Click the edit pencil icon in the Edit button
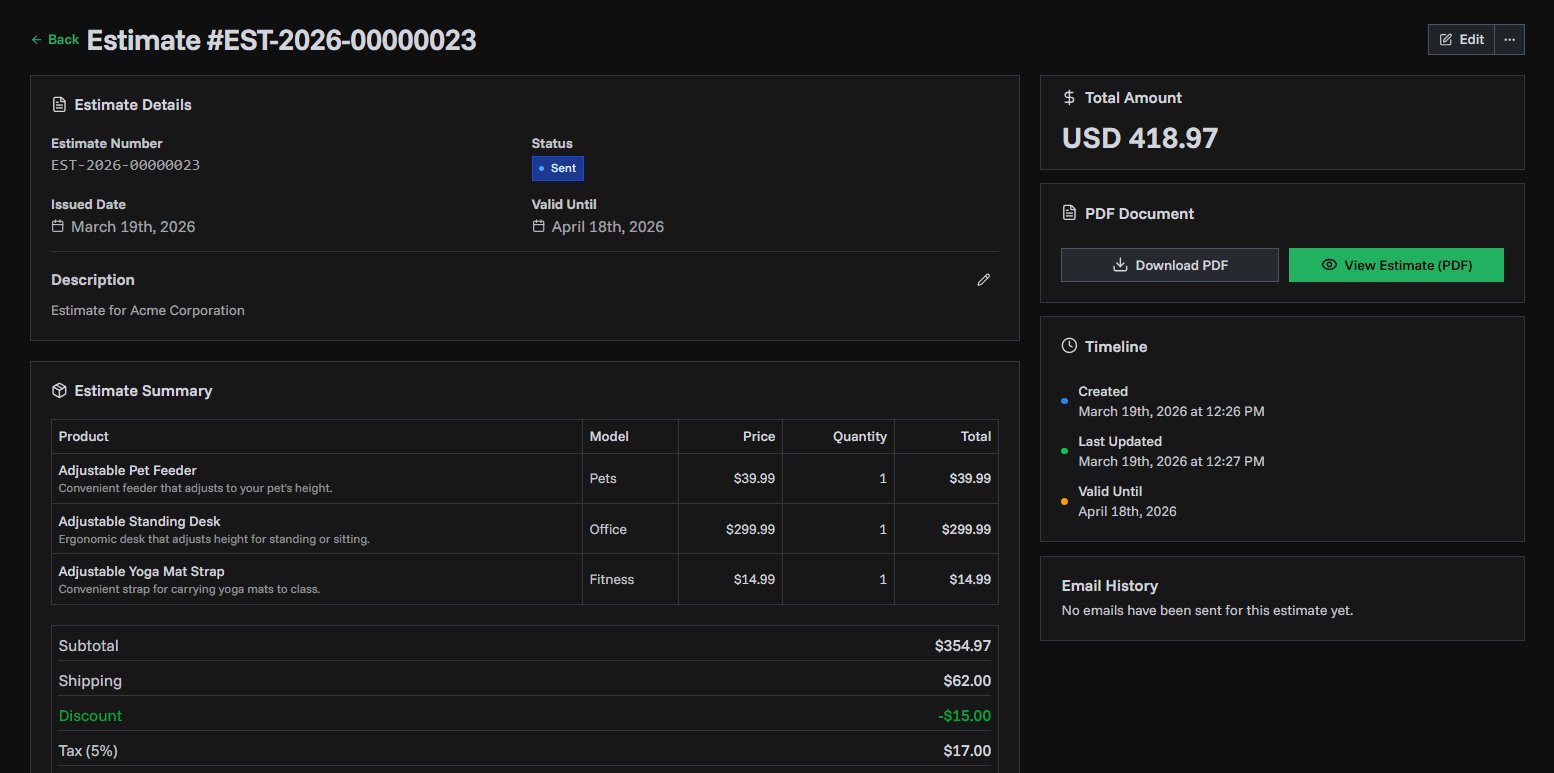This screenshot has width=1554, height=773. coord(1446,39)
